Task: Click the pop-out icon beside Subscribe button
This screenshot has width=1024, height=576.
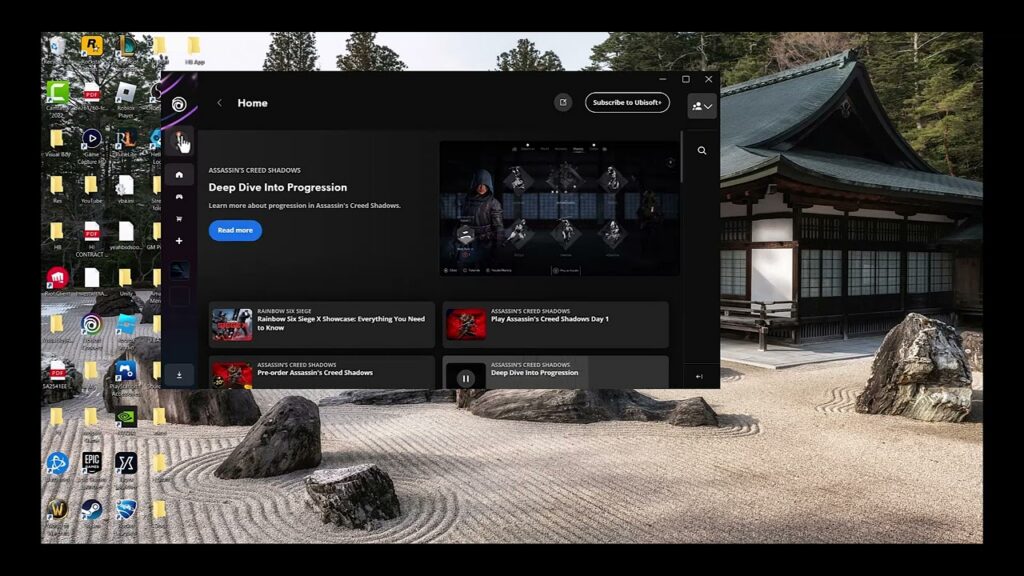Action: (x=563, y=103)
